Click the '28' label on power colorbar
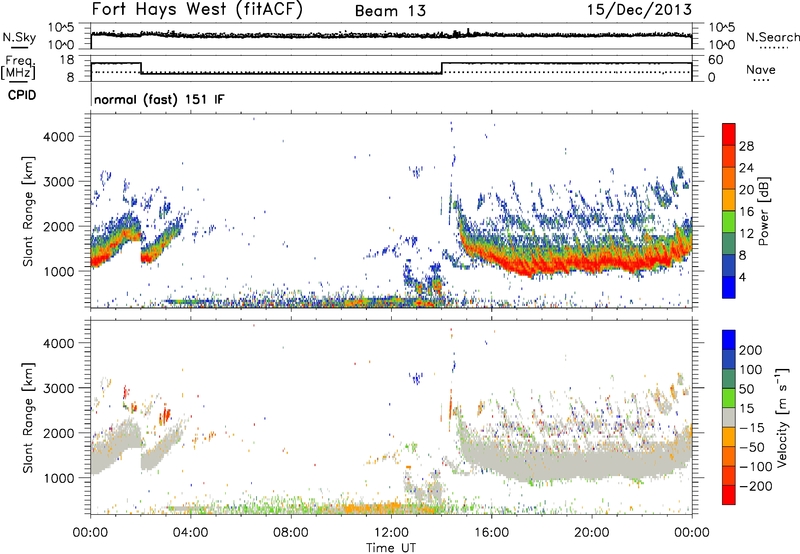 coord(746,146)
